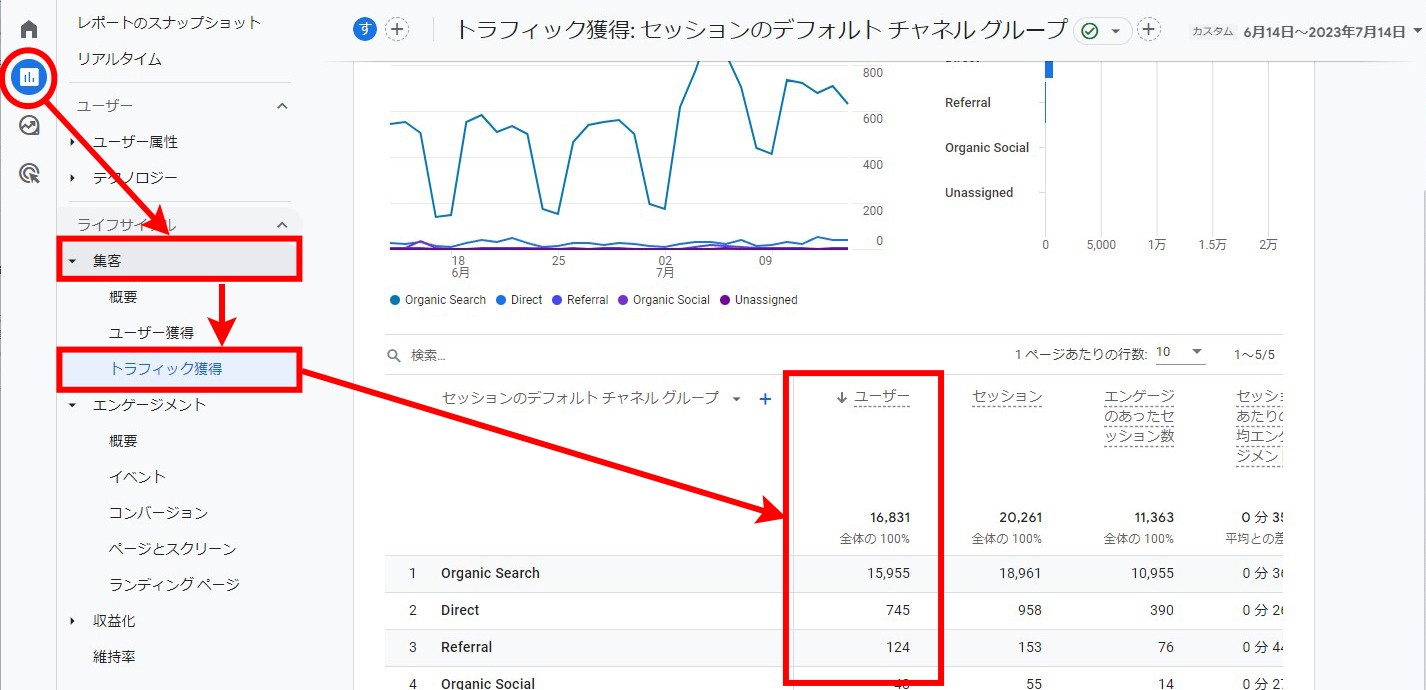Select トラフィック獲得 report
The width and height of the screenshot is (1426, 690).
pyautogui.click(x=166, y=369)
